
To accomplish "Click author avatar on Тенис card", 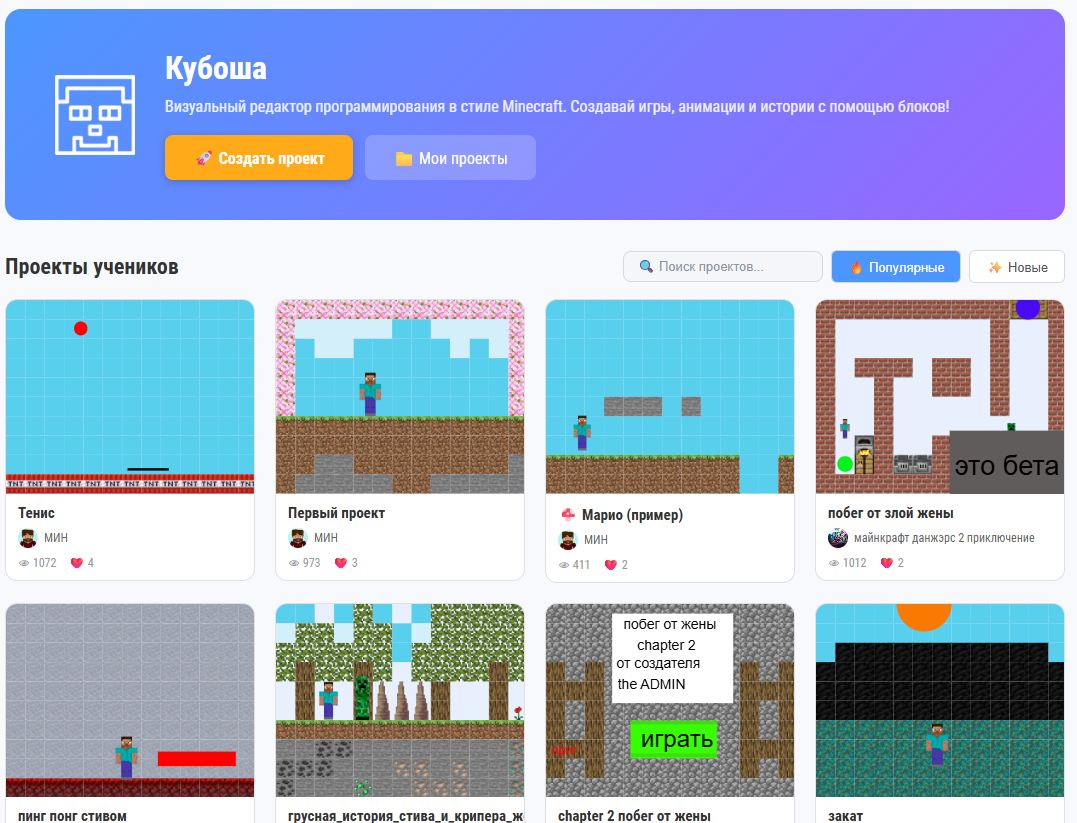I will [28, 538].
